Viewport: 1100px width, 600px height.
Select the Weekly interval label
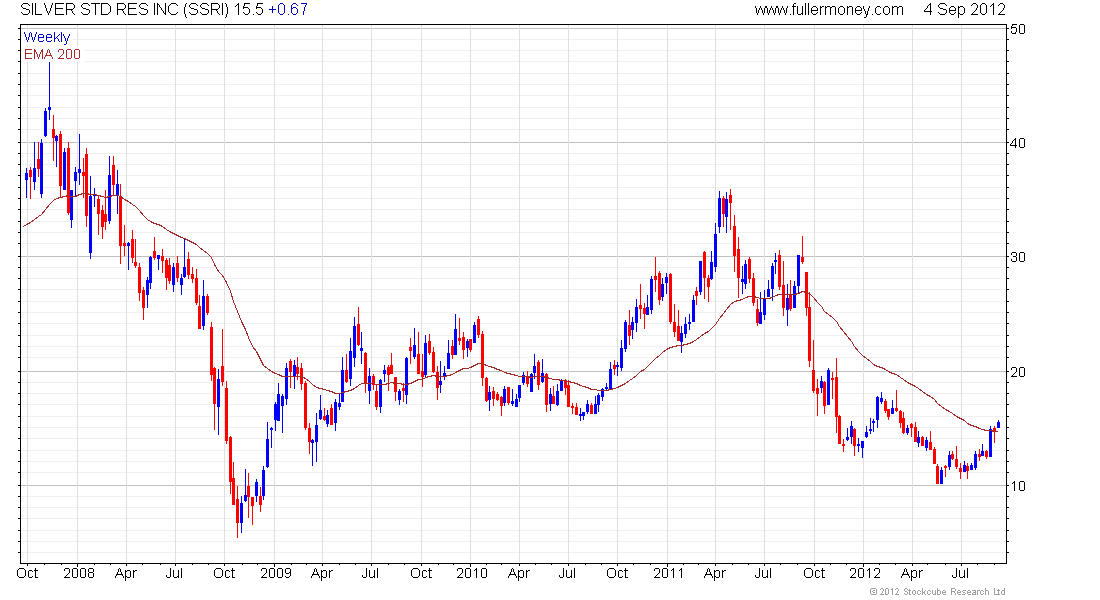pyautogui.click(x=47, y=37)
